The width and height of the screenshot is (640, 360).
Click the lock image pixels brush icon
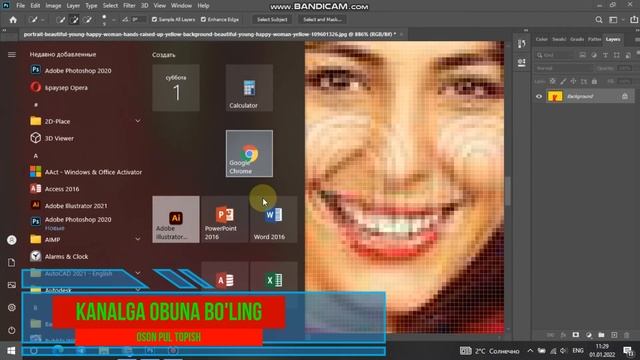pos(563,82)
